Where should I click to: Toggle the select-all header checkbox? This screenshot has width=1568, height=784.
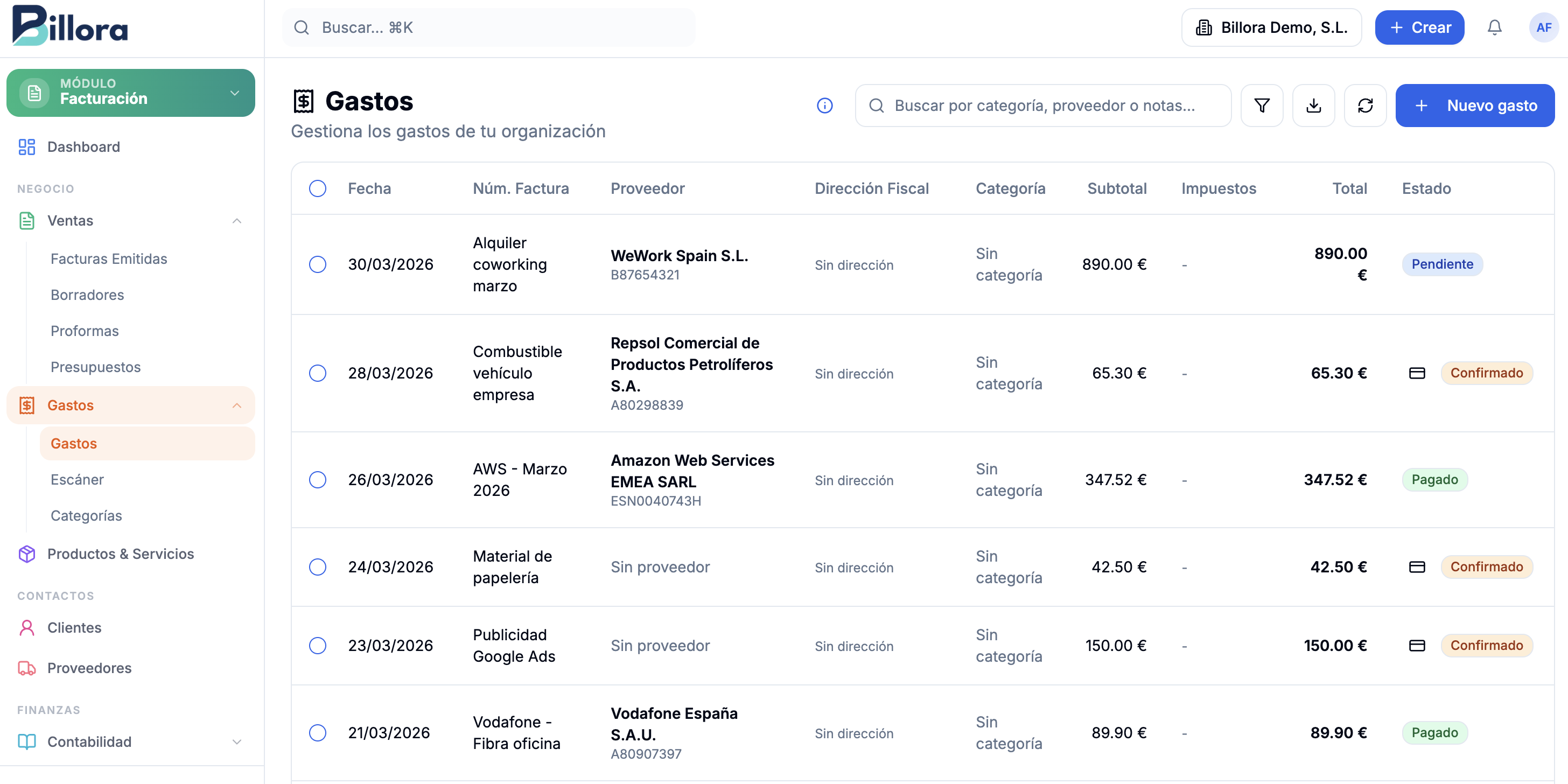tap(318, 188)
